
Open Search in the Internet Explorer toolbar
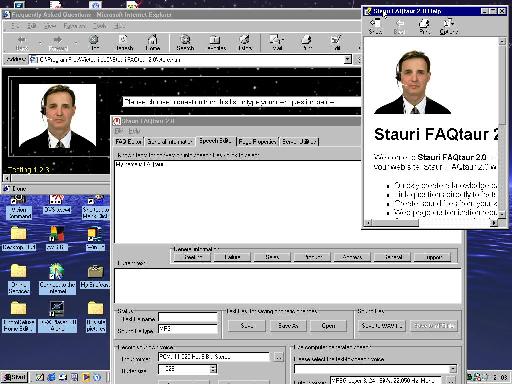185,42
